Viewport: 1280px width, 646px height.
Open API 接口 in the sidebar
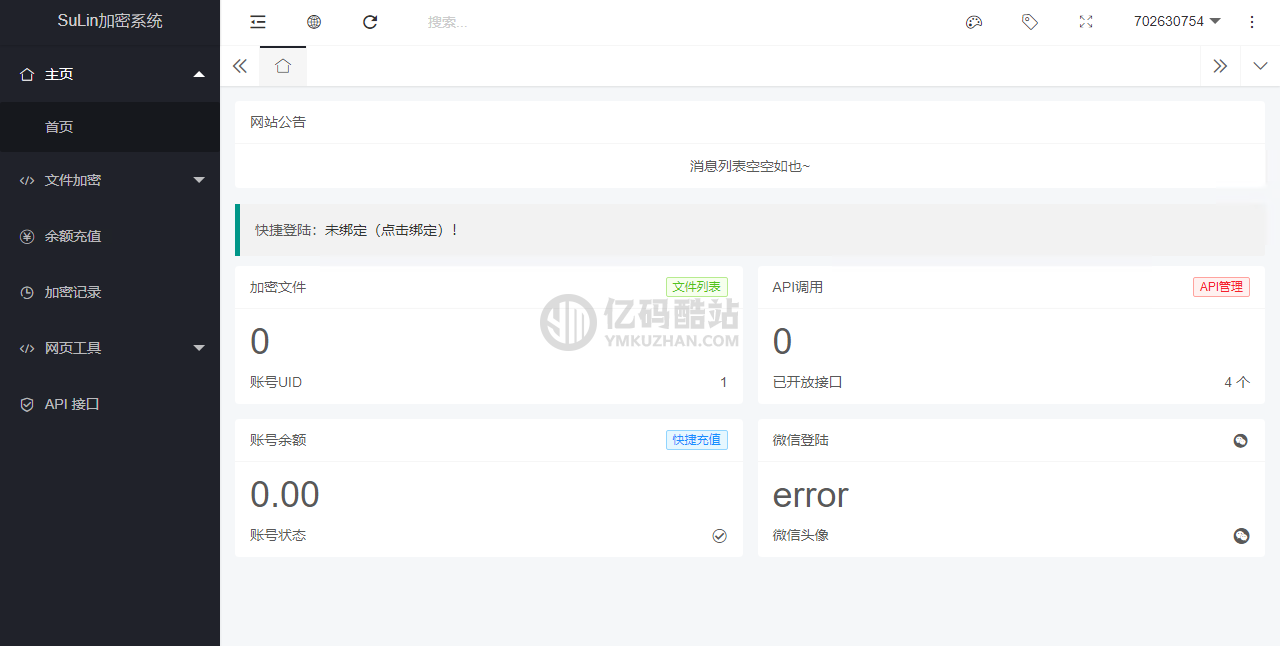coord(110,404)
